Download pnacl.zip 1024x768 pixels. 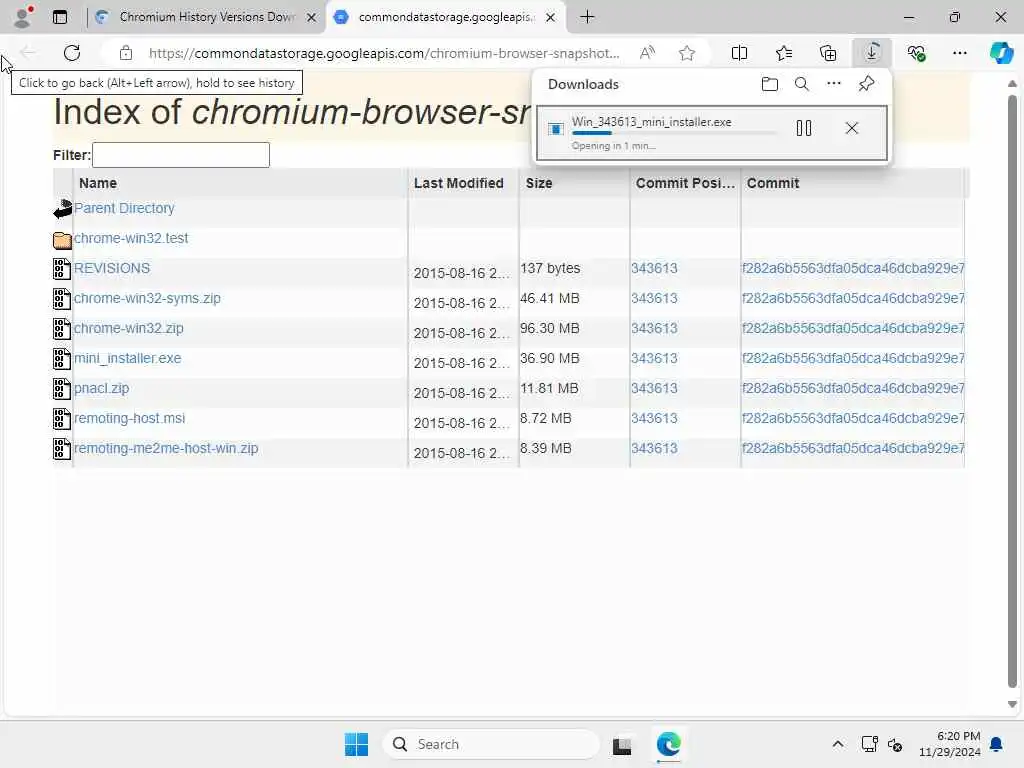tap(101, 389)
